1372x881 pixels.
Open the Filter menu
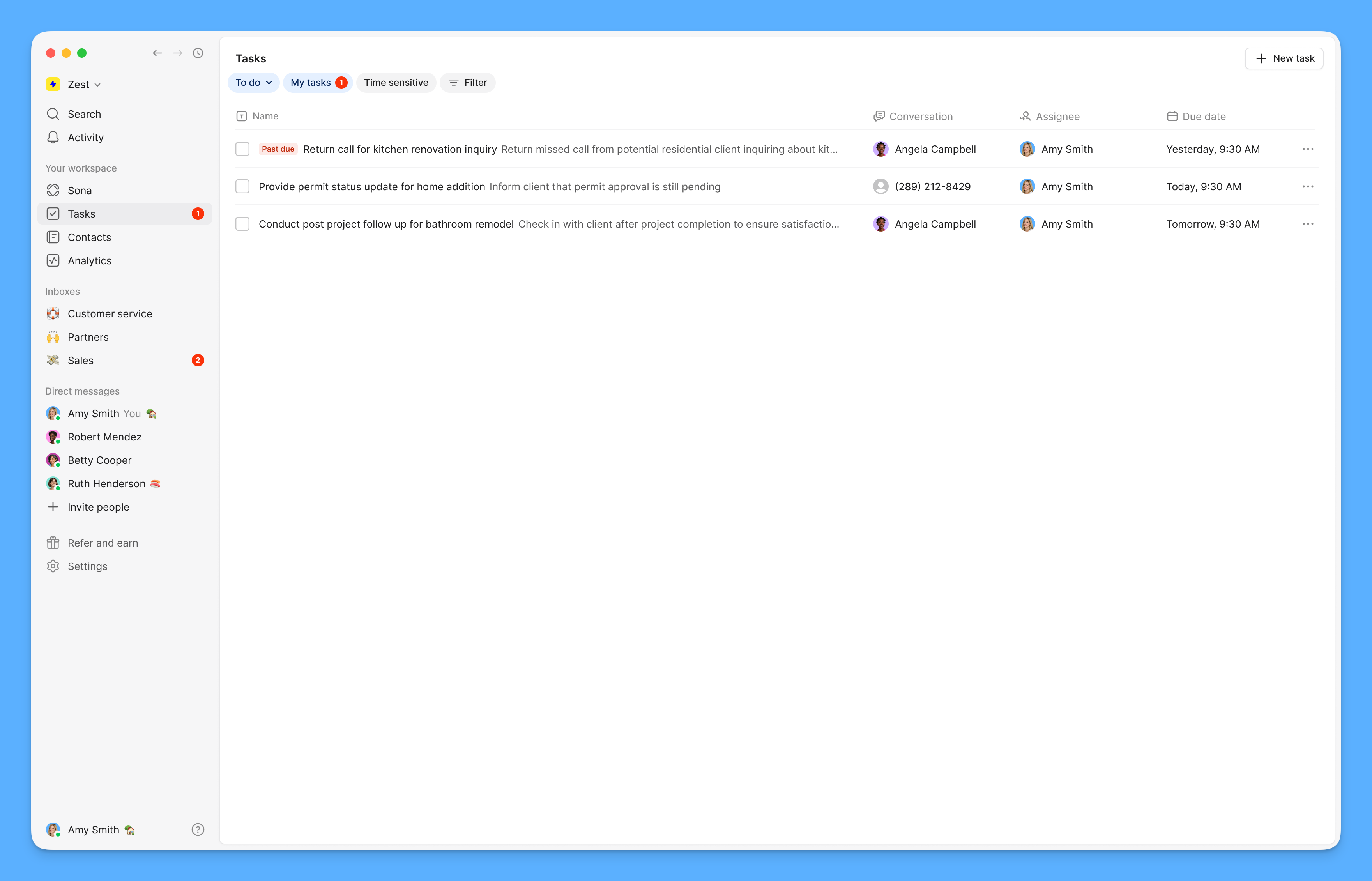click(468, 82)
